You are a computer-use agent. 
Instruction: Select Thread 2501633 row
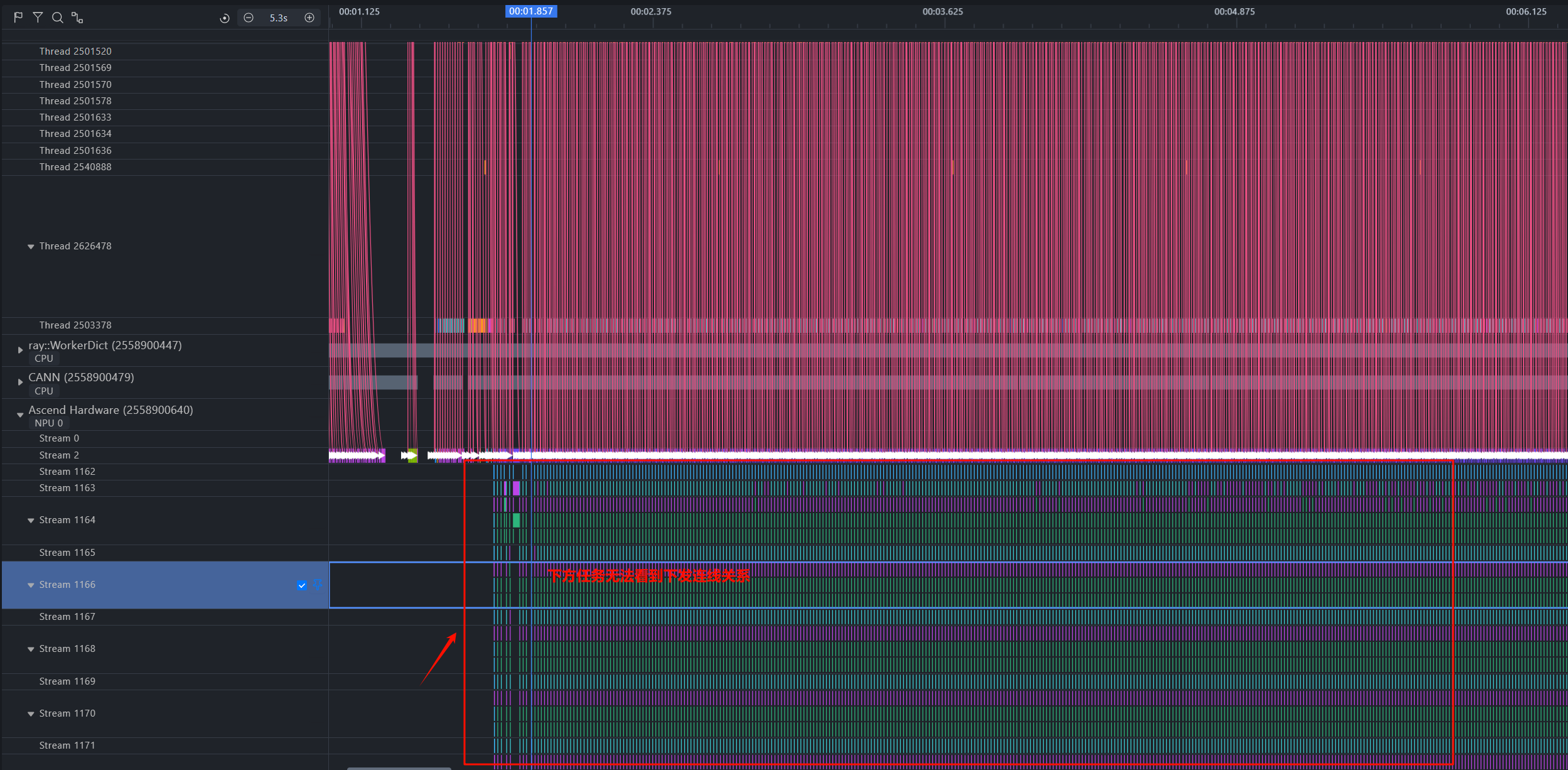165,117
